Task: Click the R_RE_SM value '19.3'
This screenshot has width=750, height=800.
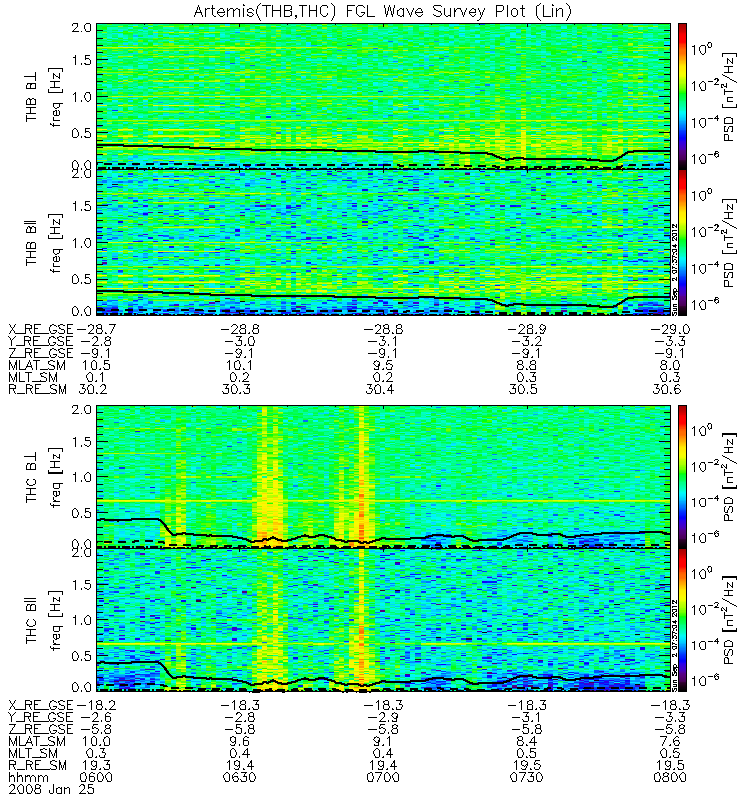Action: tap(95, 766)
